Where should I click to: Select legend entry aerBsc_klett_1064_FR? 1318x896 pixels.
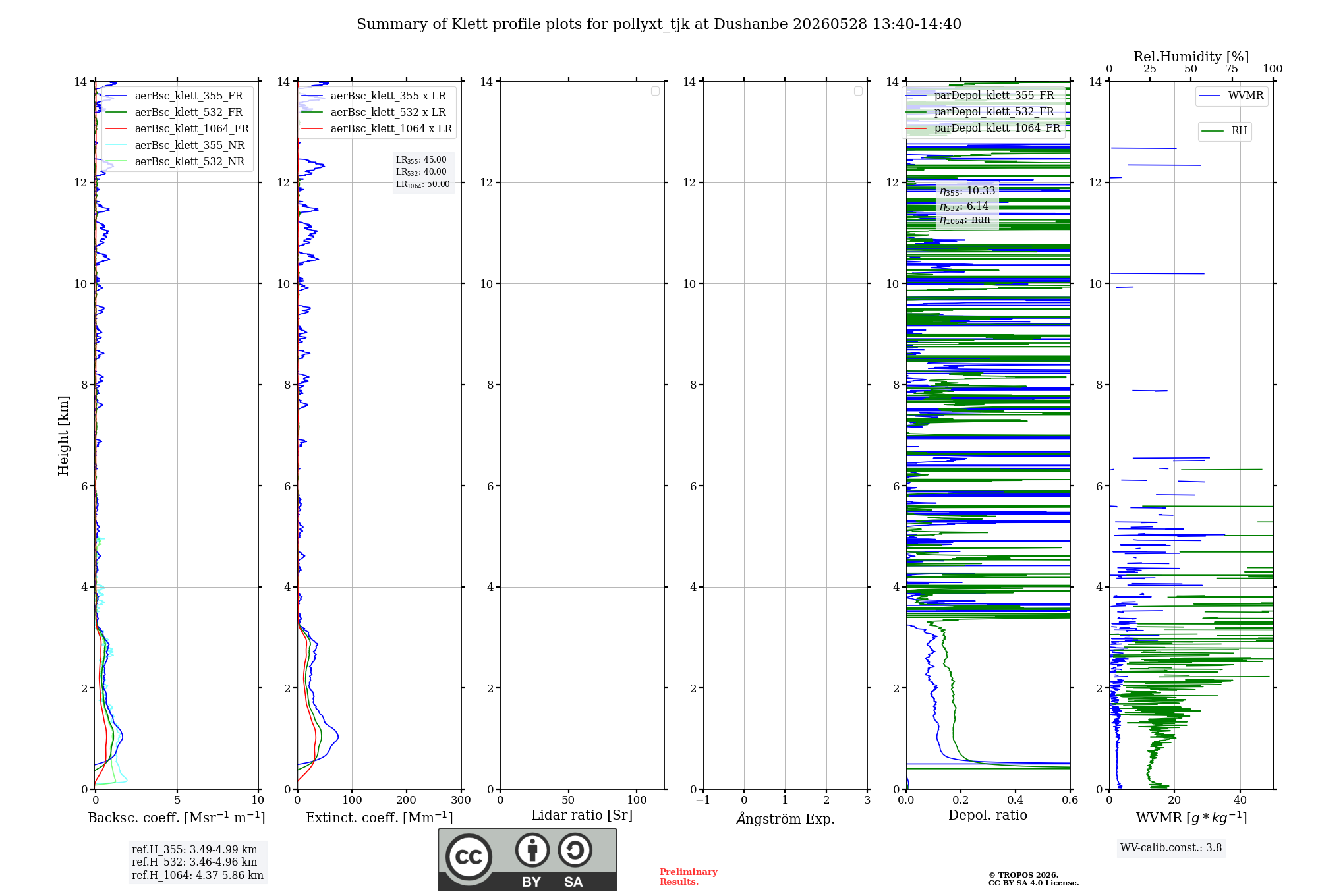tap(178, 128)
